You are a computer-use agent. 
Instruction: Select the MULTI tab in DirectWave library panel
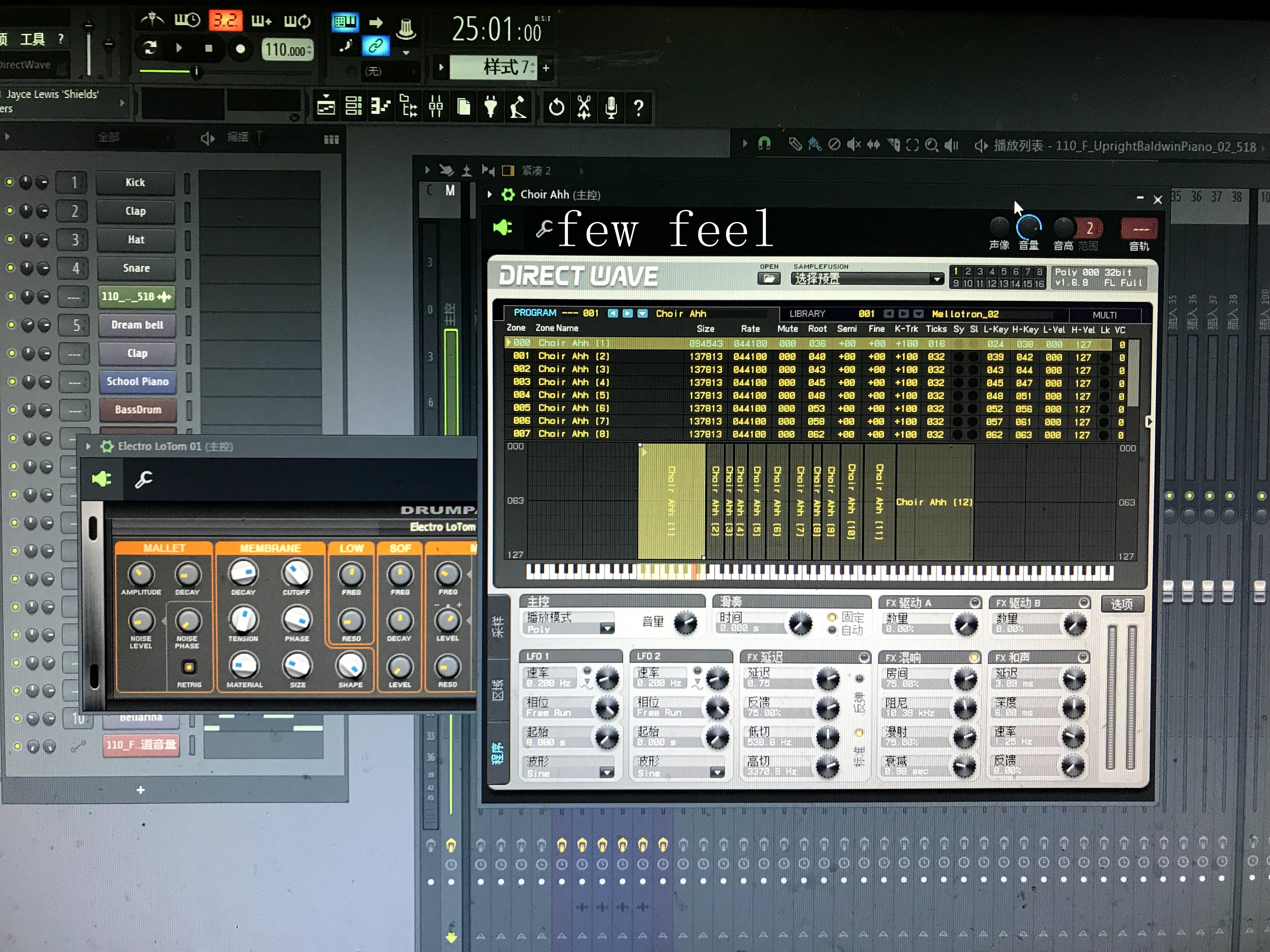1117,314
